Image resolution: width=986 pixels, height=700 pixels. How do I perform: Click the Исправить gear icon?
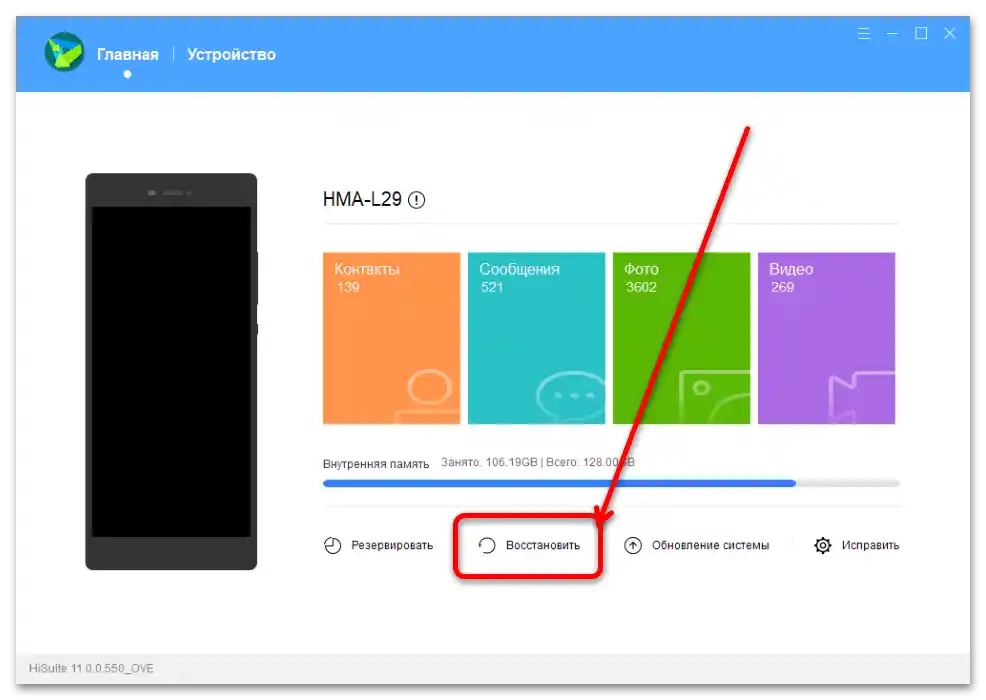tap(823, 545)
